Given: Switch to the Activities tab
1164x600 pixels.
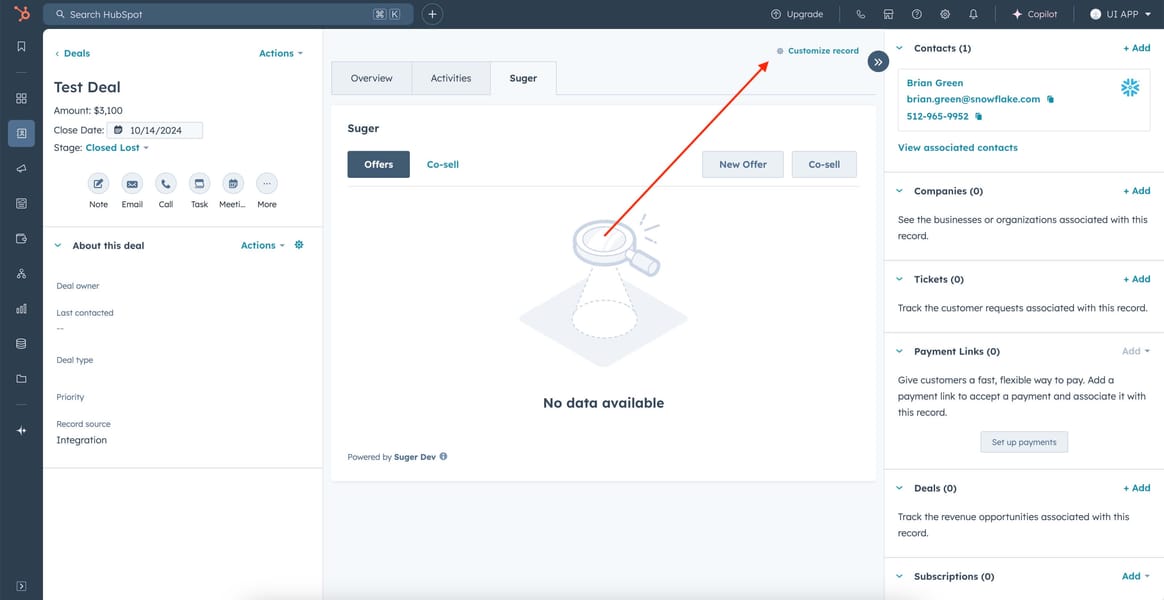Looking at the screenshot, I should tap(450, 78).
